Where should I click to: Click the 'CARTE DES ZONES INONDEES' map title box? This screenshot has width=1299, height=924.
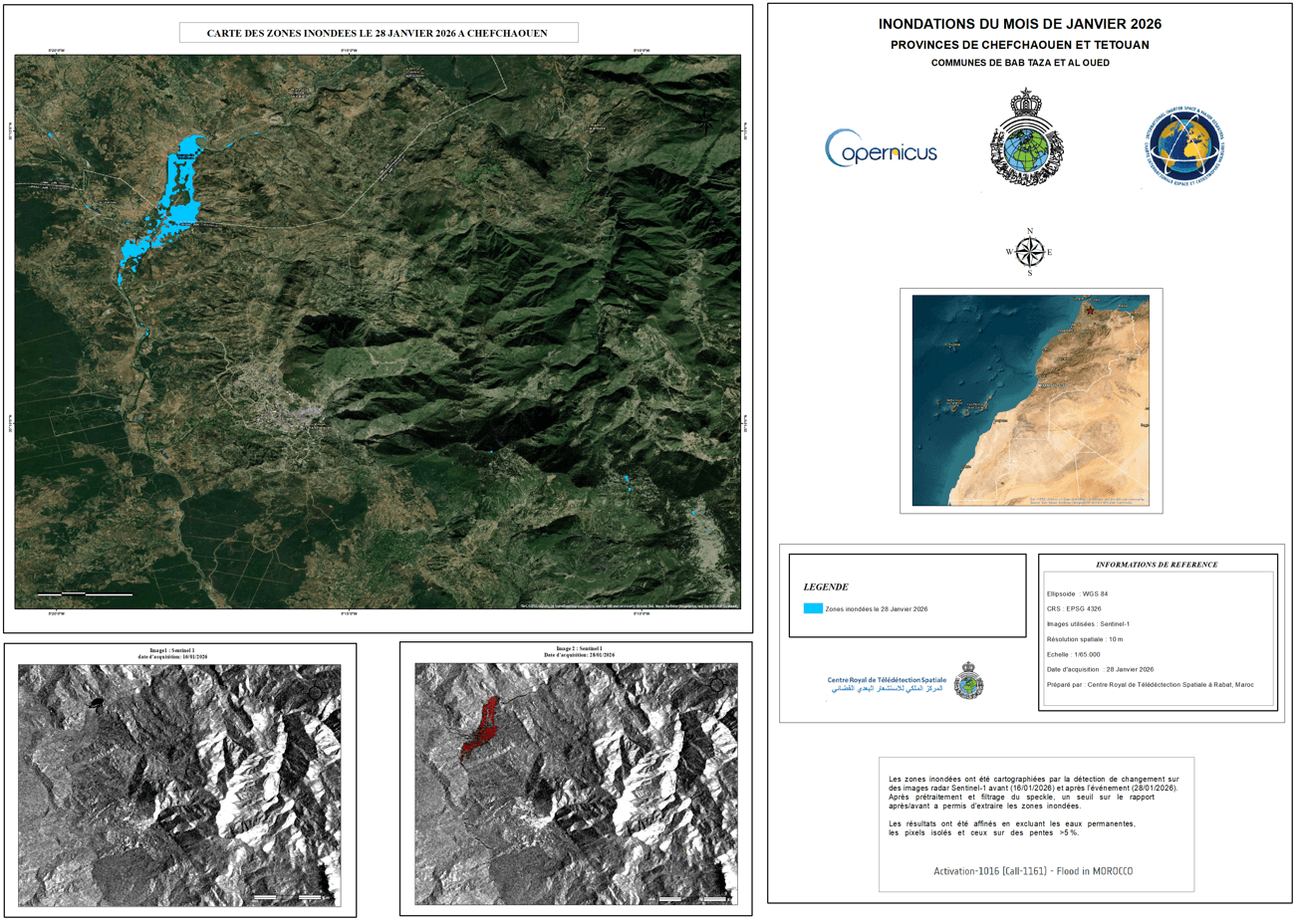click(x=378, y=33)
